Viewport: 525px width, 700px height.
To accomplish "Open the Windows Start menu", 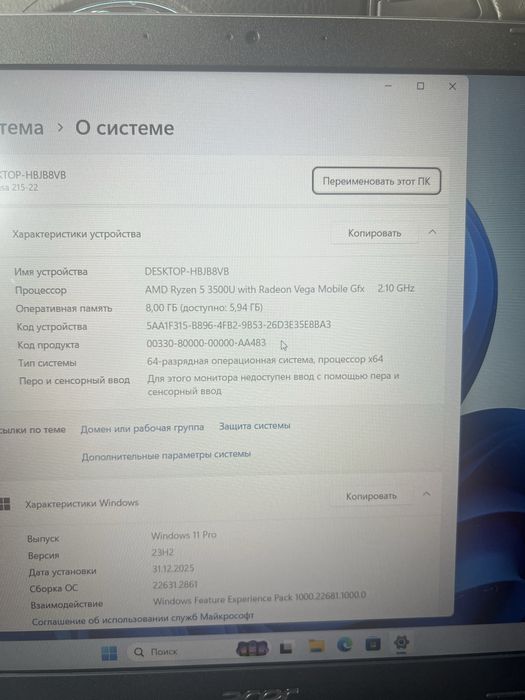I will [109, 653].
